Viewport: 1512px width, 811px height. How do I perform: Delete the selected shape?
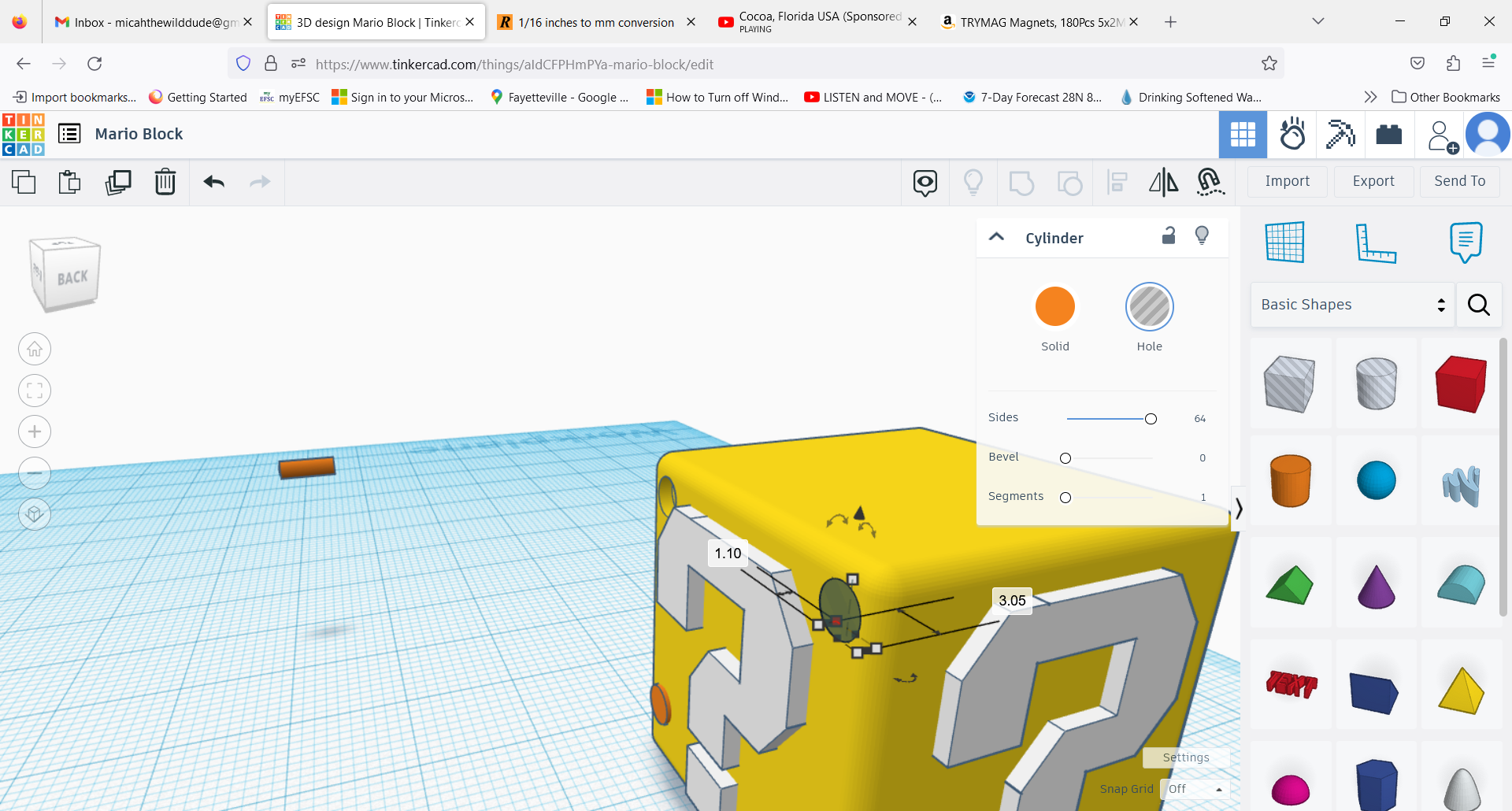click(x=165, y=182)
